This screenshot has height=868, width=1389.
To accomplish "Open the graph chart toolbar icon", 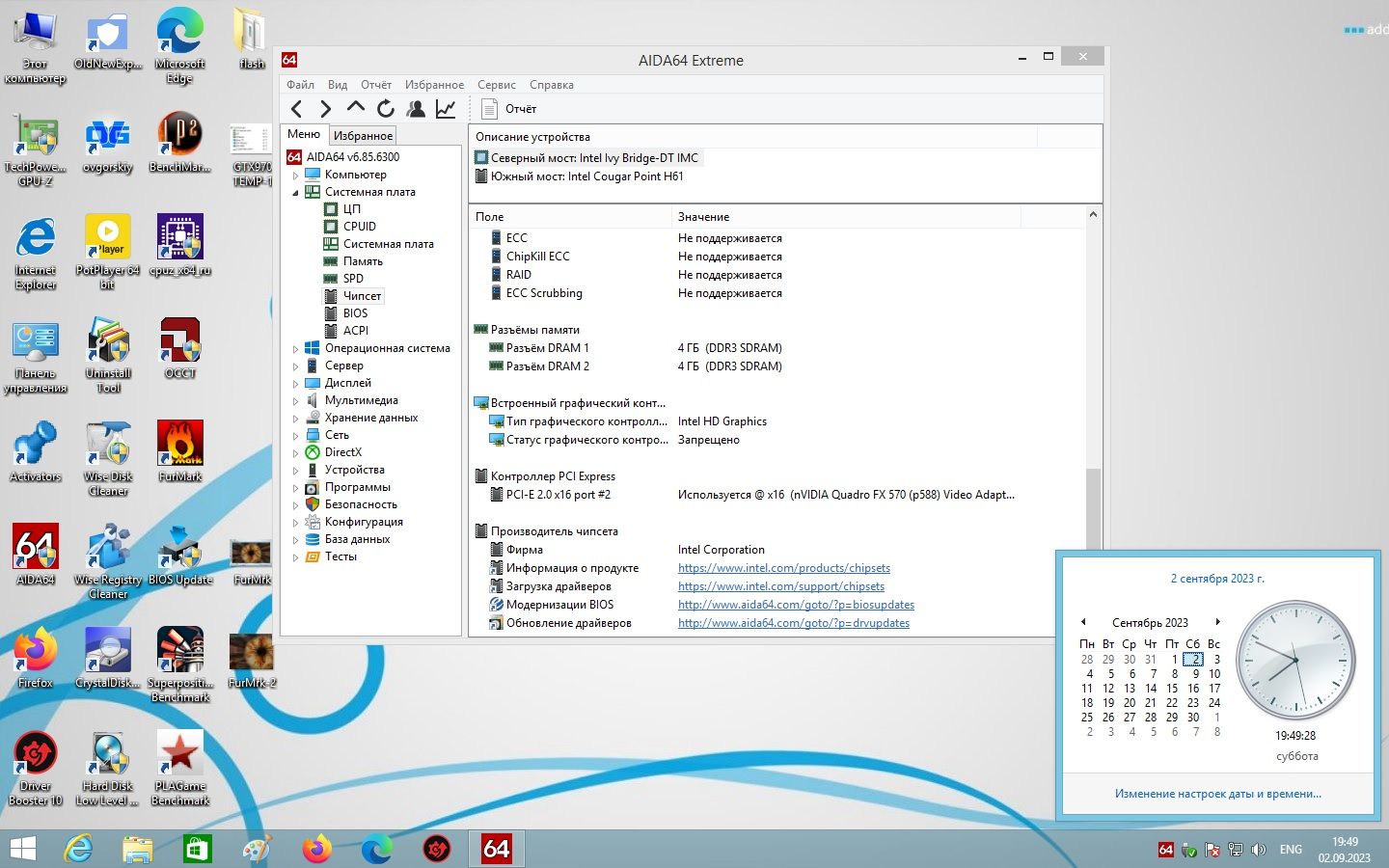I will point(446,109).
